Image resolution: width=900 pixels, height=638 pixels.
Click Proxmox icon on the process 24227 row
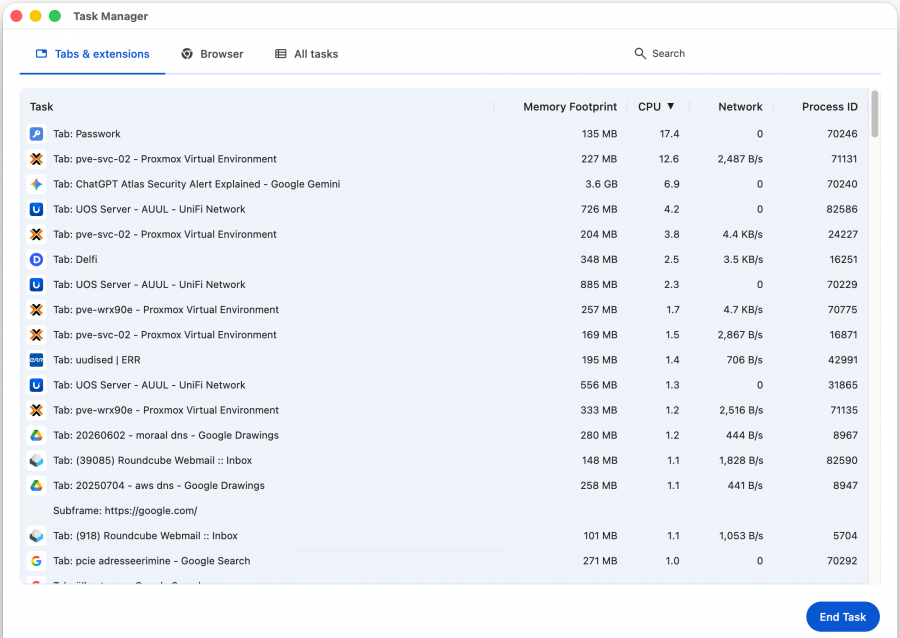(x=36, y=234)
